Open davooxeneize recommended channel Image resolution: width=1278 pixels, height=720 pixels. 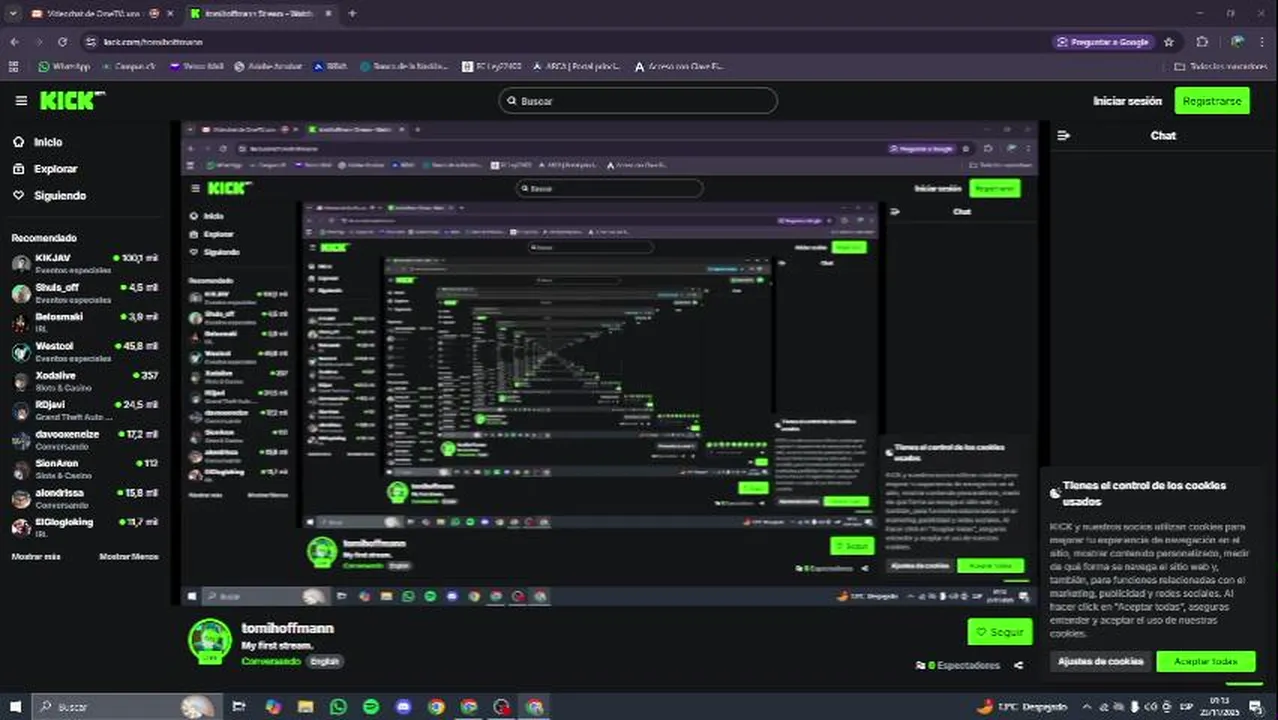pos(86,440)
